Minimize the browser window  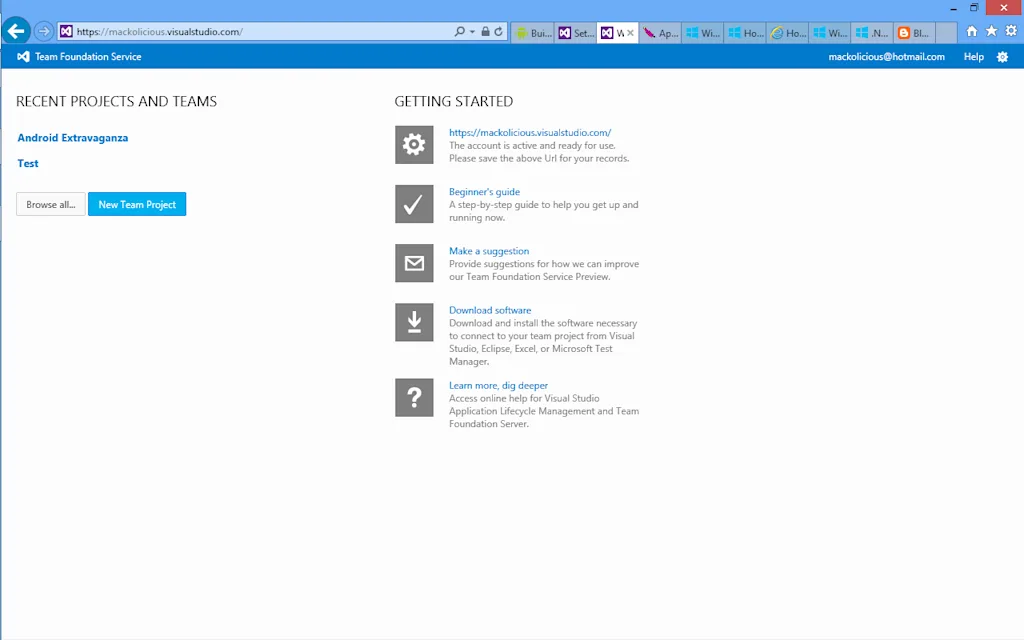pos(953,8)
